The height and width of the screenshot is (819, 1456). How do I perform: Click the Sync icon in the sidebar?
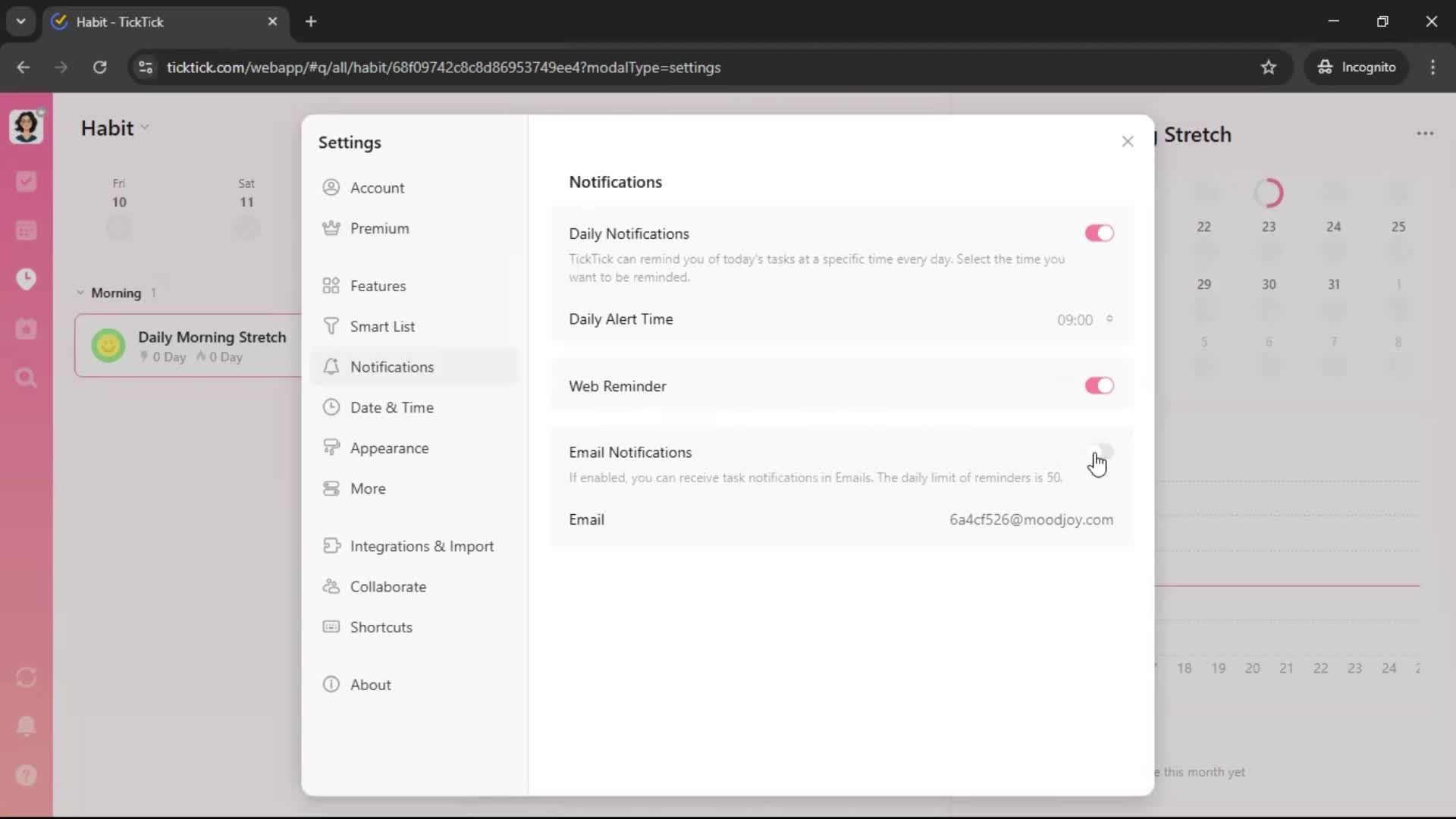27,677
